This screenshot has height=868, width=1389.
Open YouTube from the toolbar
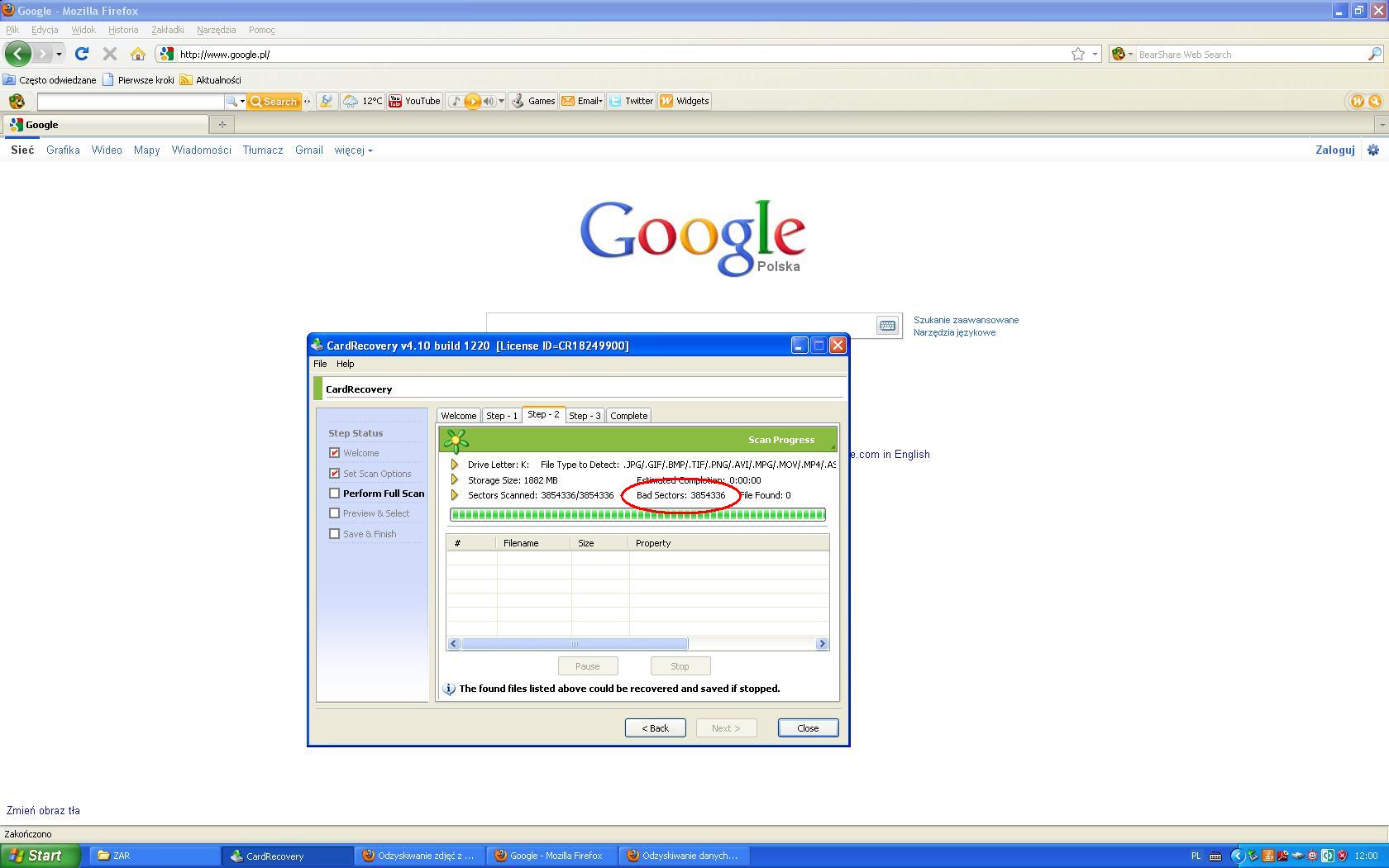414,101
